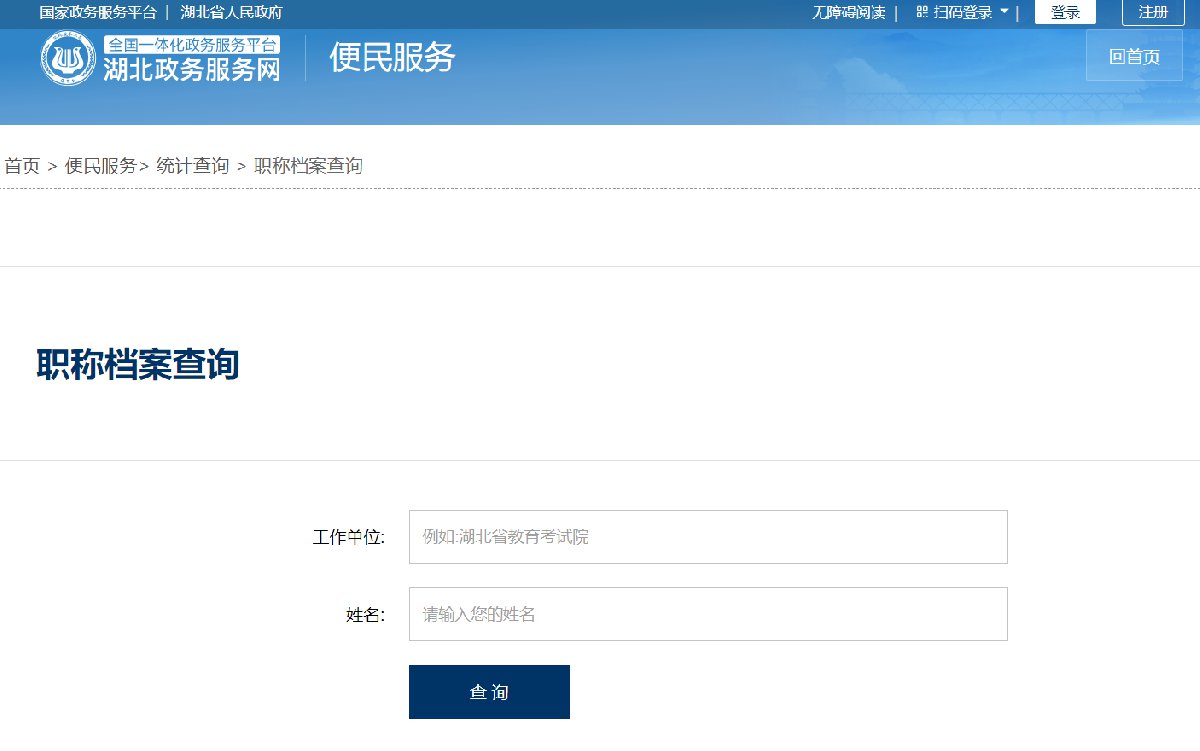Go to 首页 in the breadcrumb
This screenshot has height=751, width=1200.
pyautogui.click(x=22, y=166)
